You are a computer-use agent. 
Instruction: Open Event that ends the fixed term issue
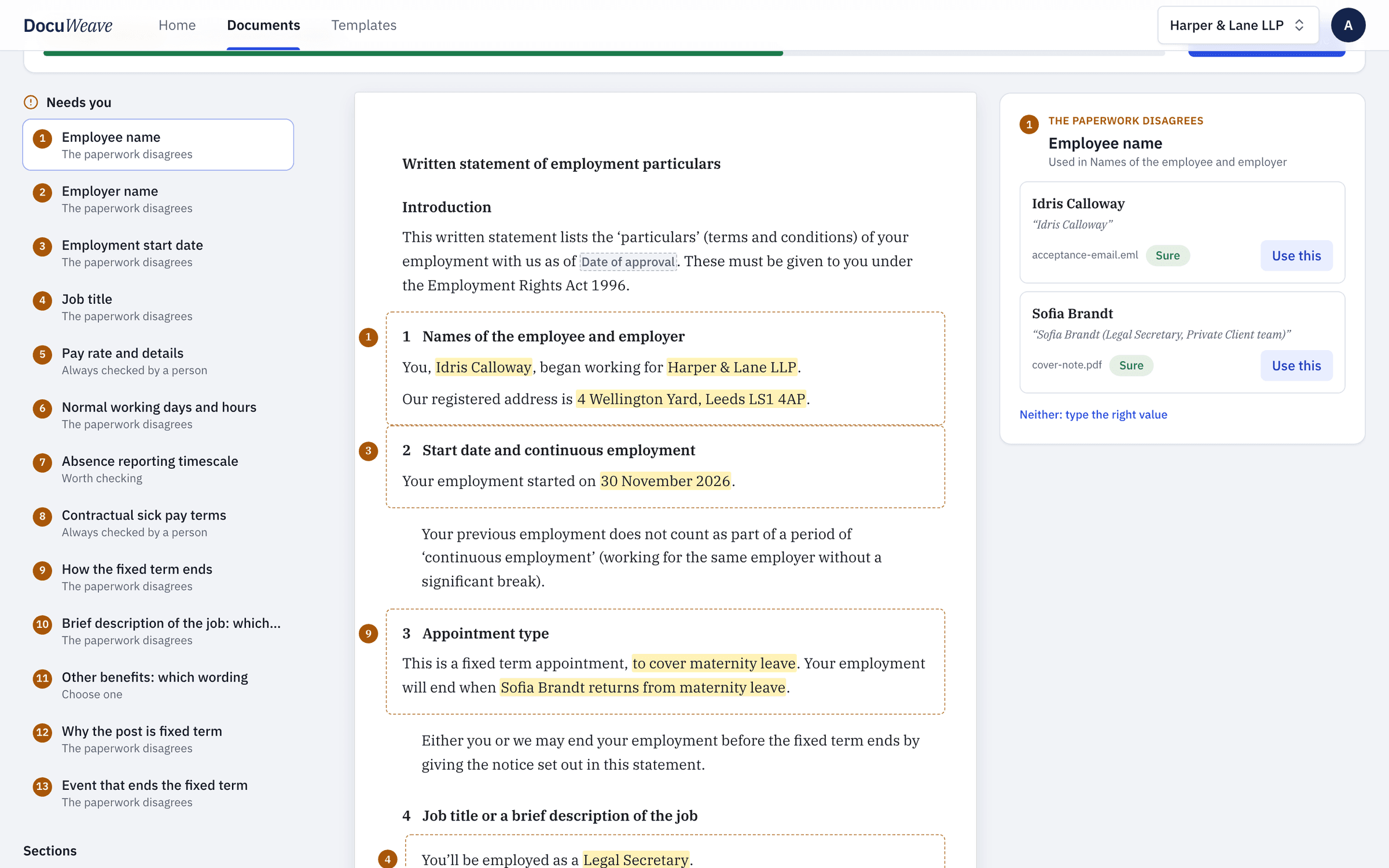158,793
